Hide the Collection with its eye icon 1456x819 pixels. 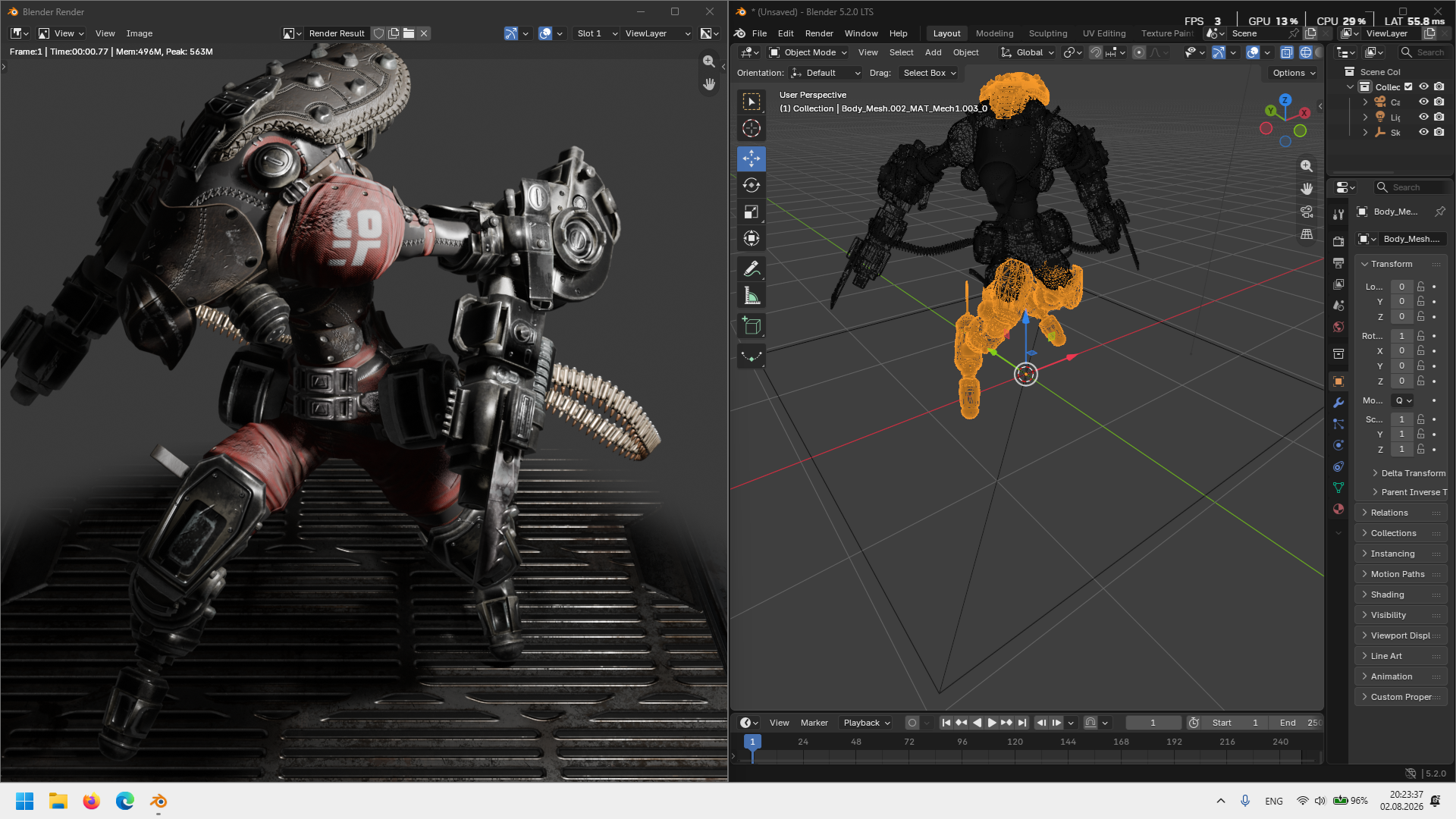point(1423,87)
